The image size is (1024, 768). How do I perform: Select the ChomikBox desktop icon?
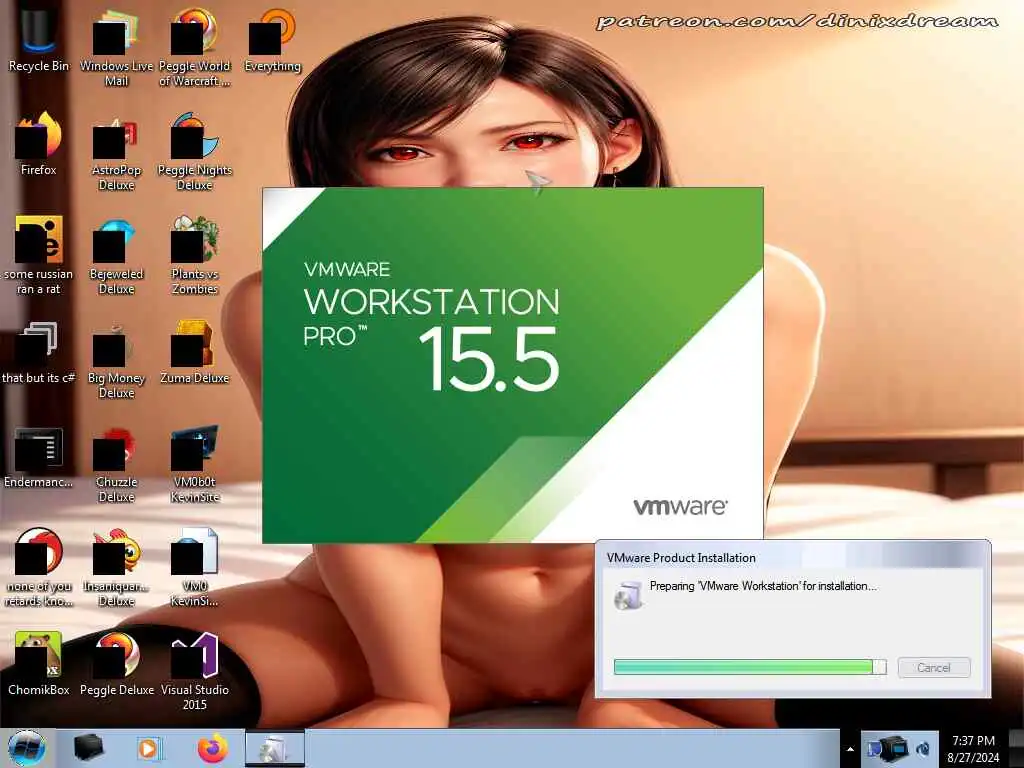39,664
